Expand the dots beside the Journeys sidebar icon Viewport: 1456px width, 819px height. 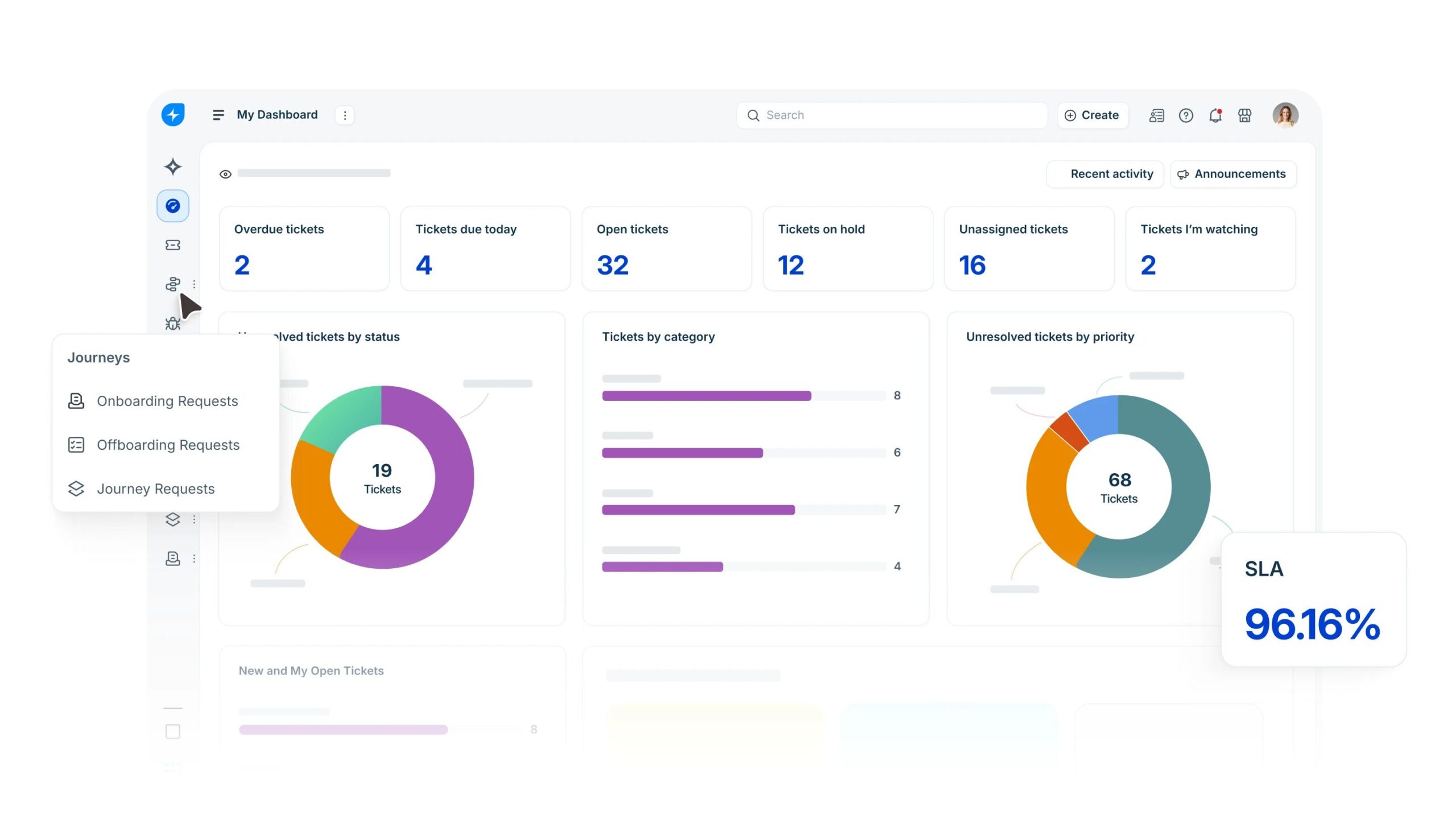(x=194, y=284)
